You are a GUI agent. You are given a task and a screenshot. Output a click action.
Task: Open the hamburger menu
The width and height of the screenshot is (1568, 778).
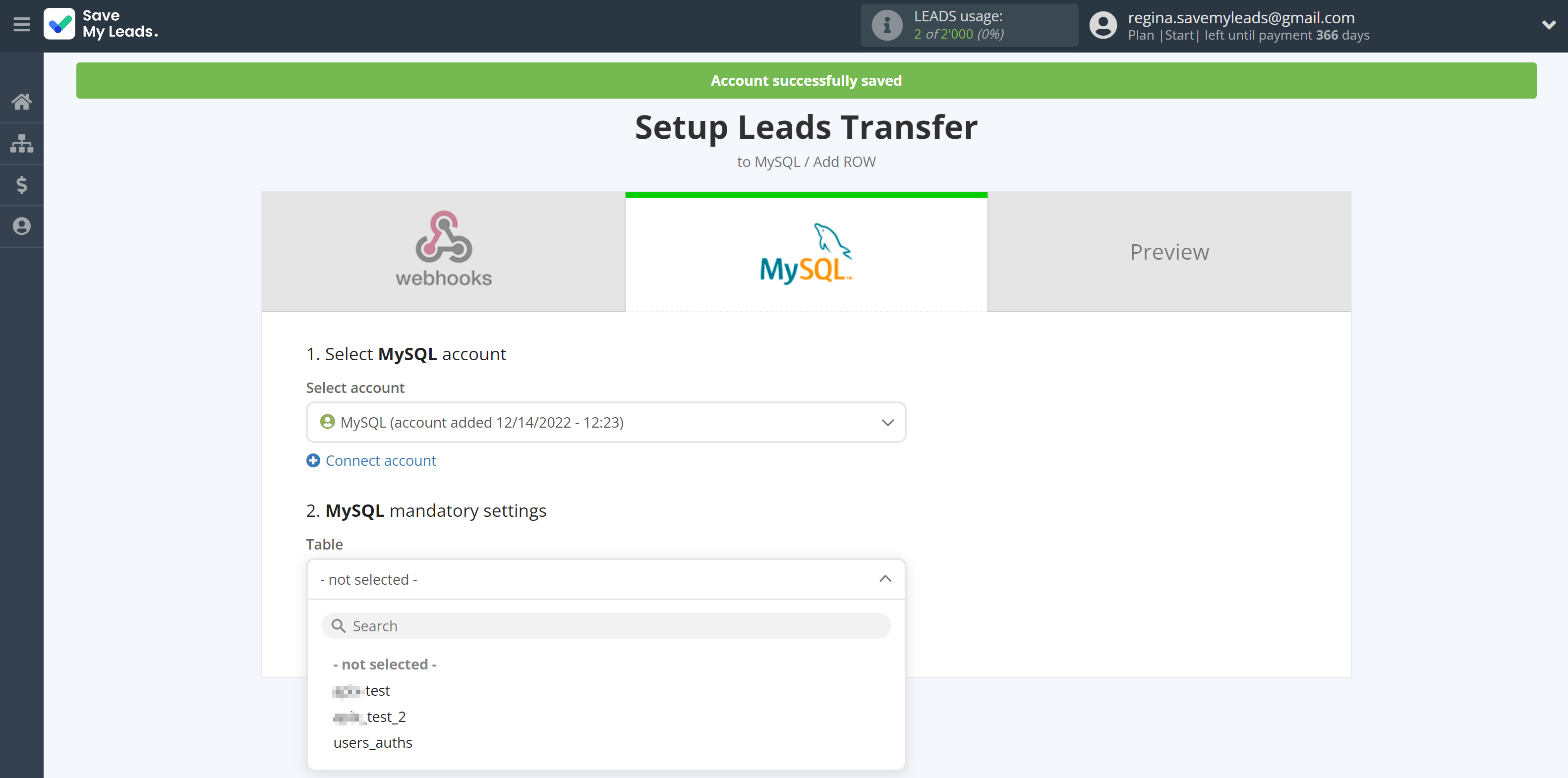pos(22,24)
